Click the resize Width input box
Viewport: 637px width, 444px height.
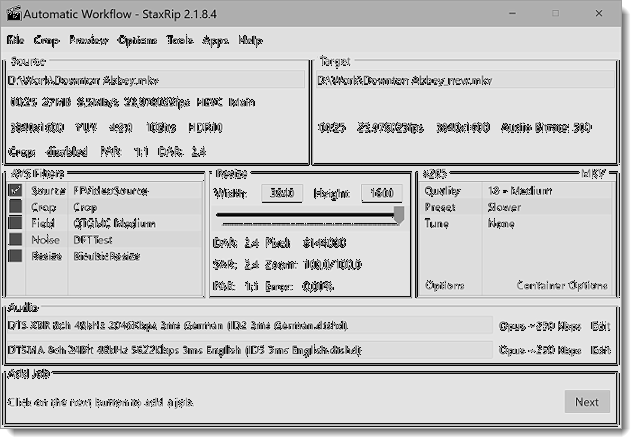(282, 193)
